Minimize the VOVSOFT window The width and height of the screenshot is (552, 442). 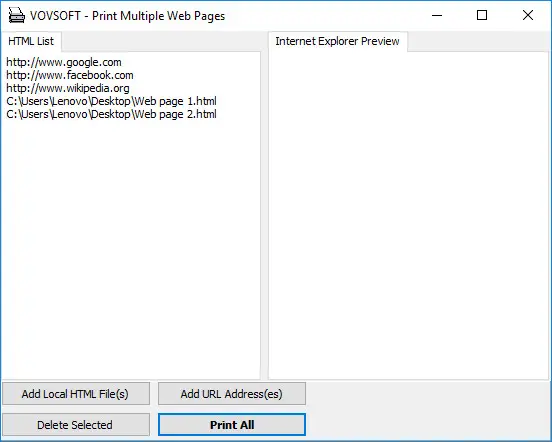point(437,15)
